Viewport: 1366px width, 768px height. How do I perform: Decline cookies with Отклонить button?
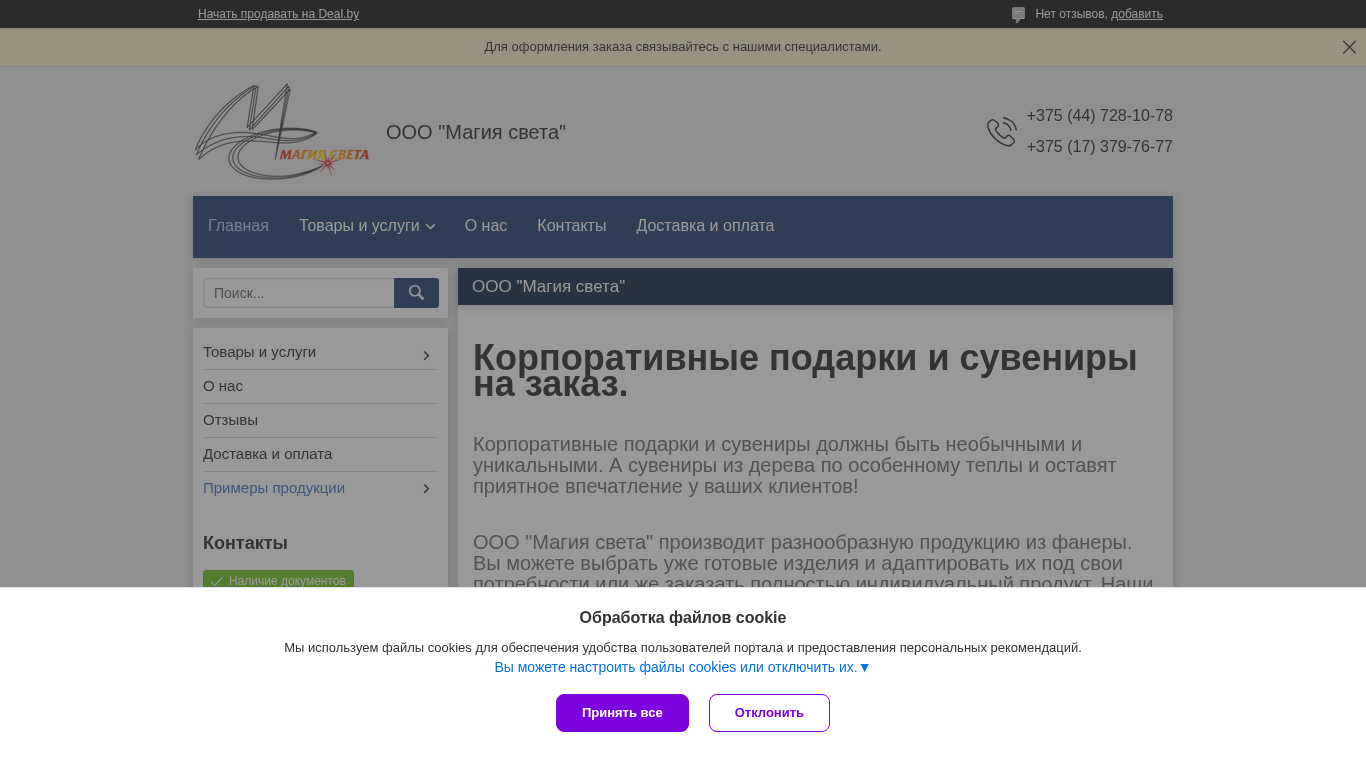[x=769, y=713]
